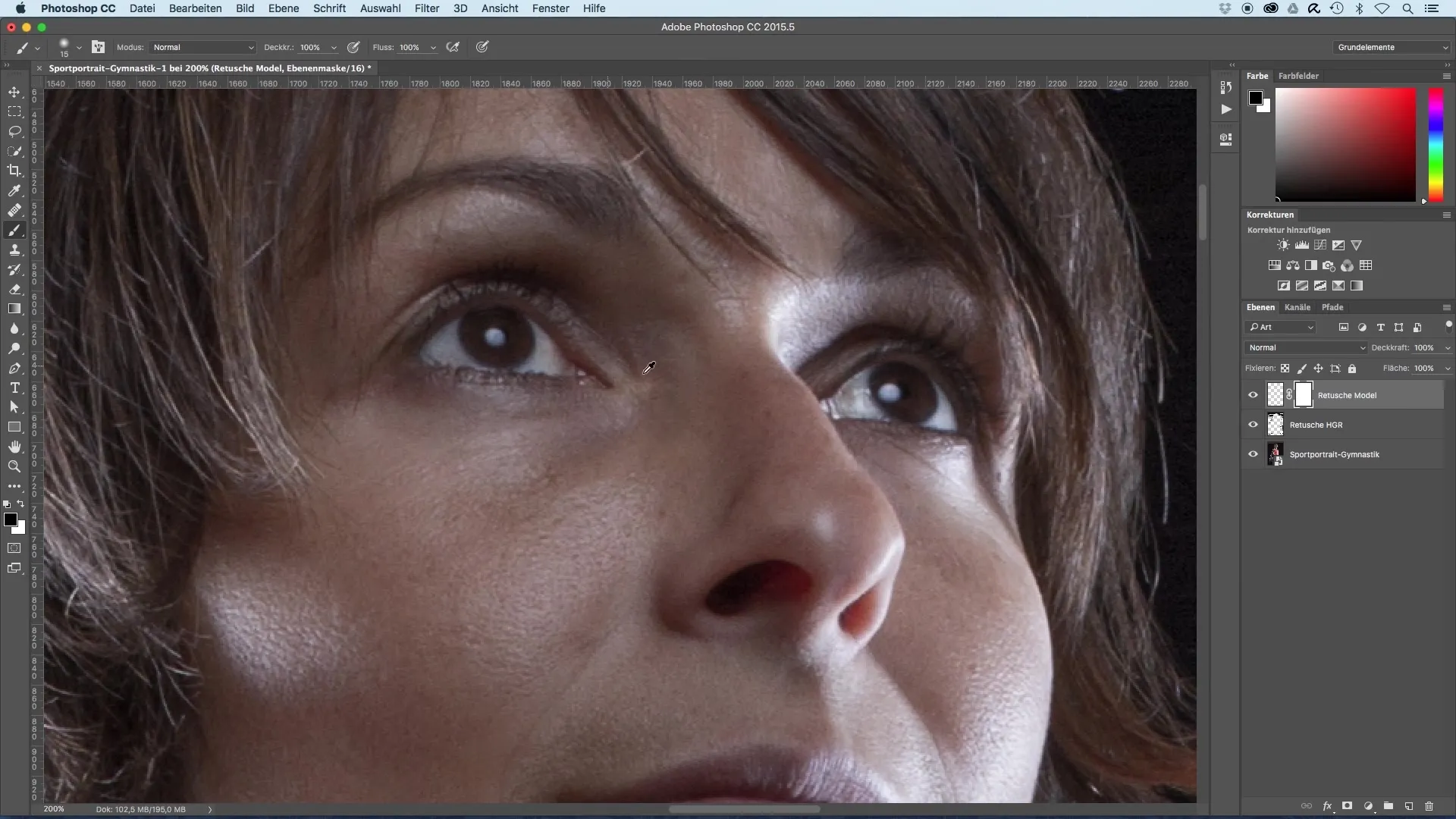
Task: Open the Filter menu
Action: click(427, 8)
